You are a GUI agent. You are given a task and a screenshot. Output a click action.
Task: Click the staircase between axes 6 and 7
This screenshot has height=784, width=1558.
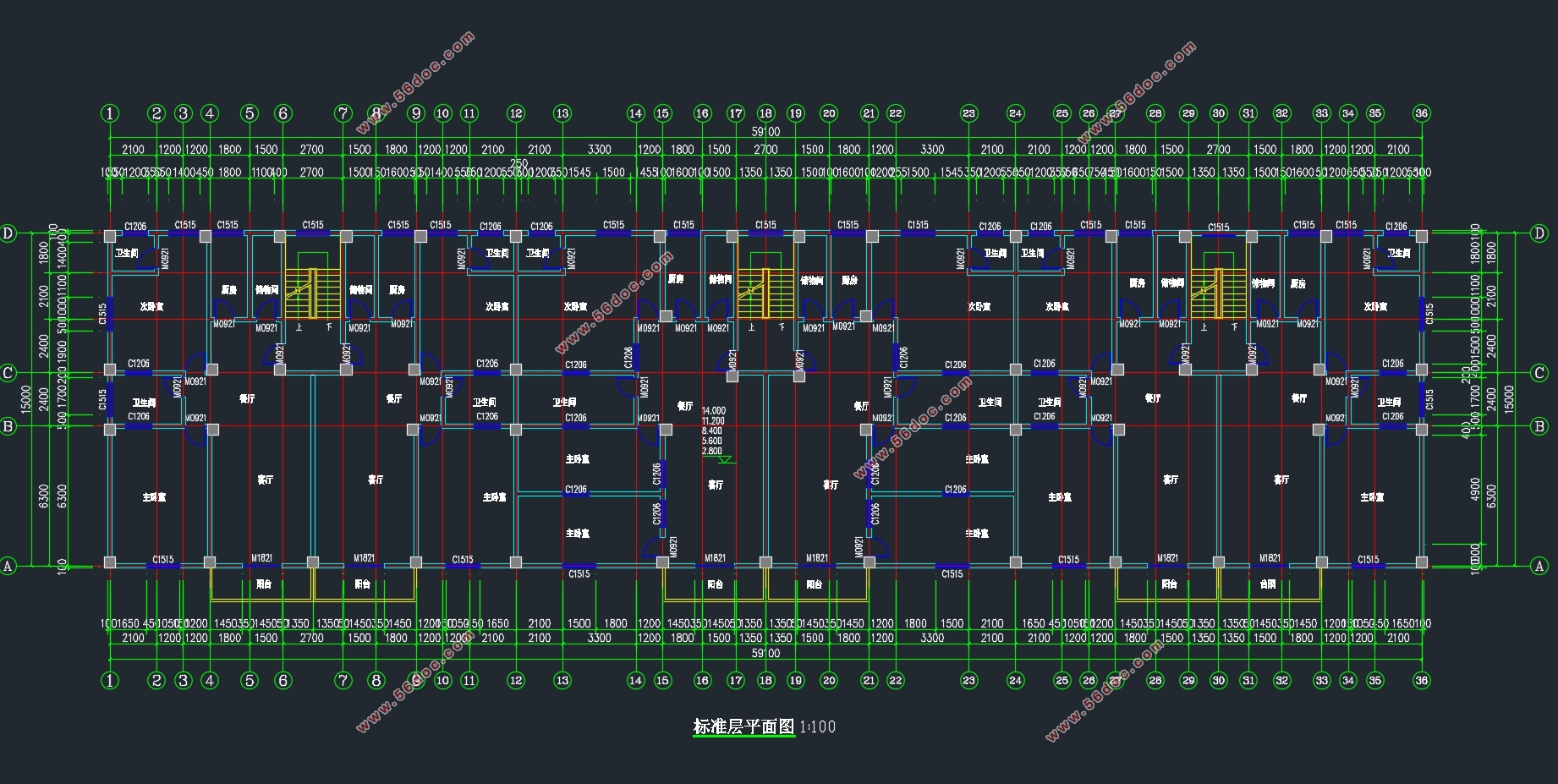[x=313, y=293]
